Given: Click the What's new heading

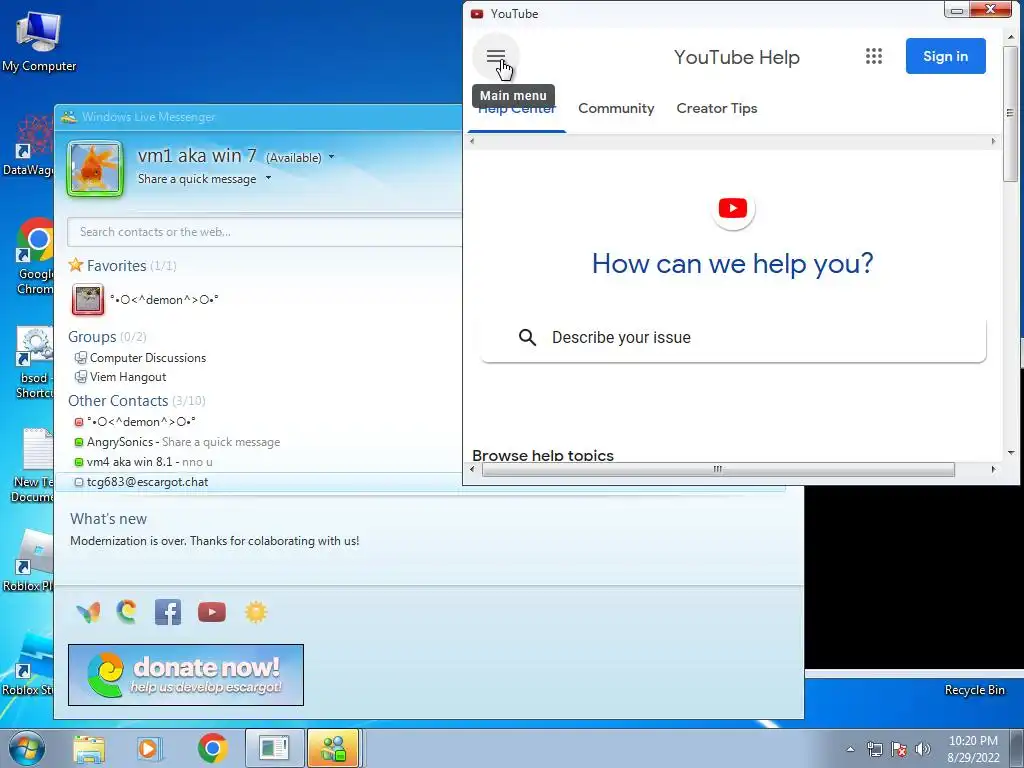Looking at the screenshot, I should coord(108,519).
